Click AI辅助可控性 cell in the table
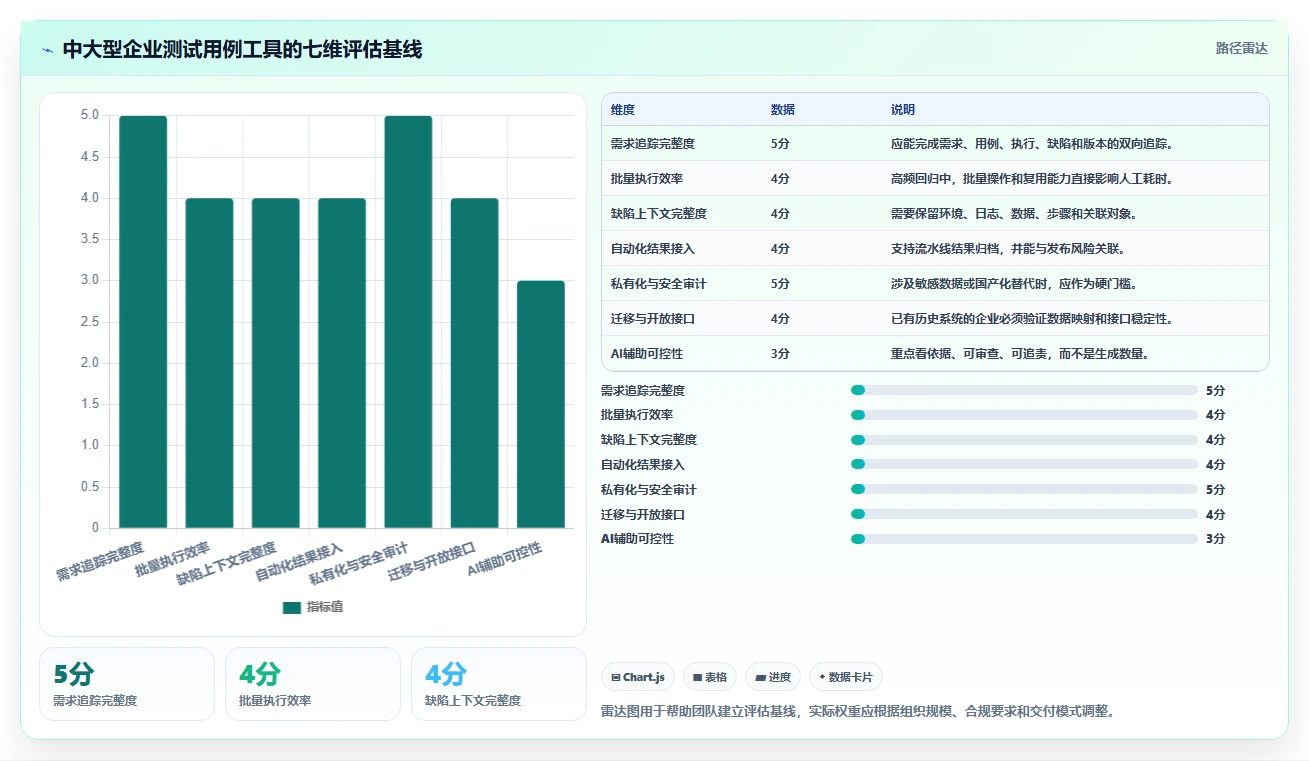 [x=647, y=354]
